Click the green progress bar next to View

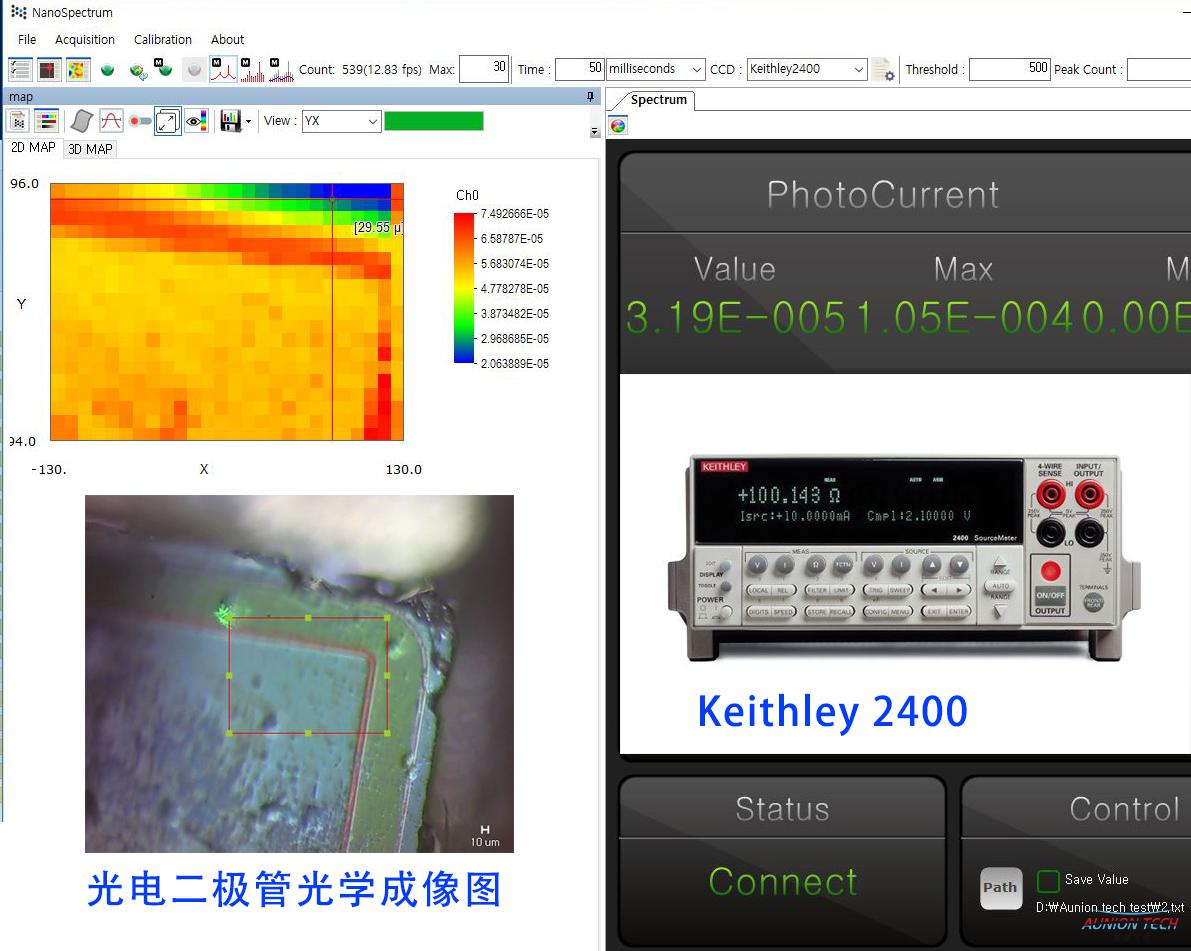(434, 121)
